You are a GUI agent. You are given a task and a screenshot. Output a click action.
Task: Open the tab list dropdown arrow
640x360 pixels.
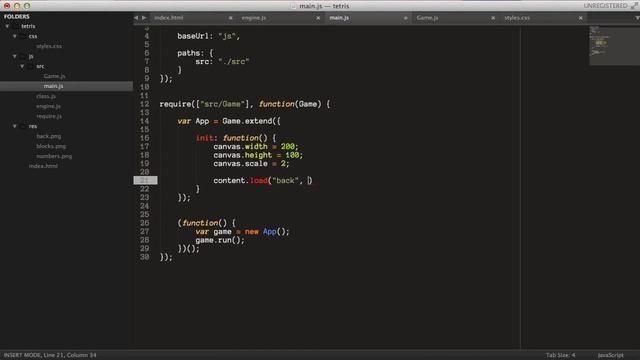pyautogui.click(x=637, y=18)
